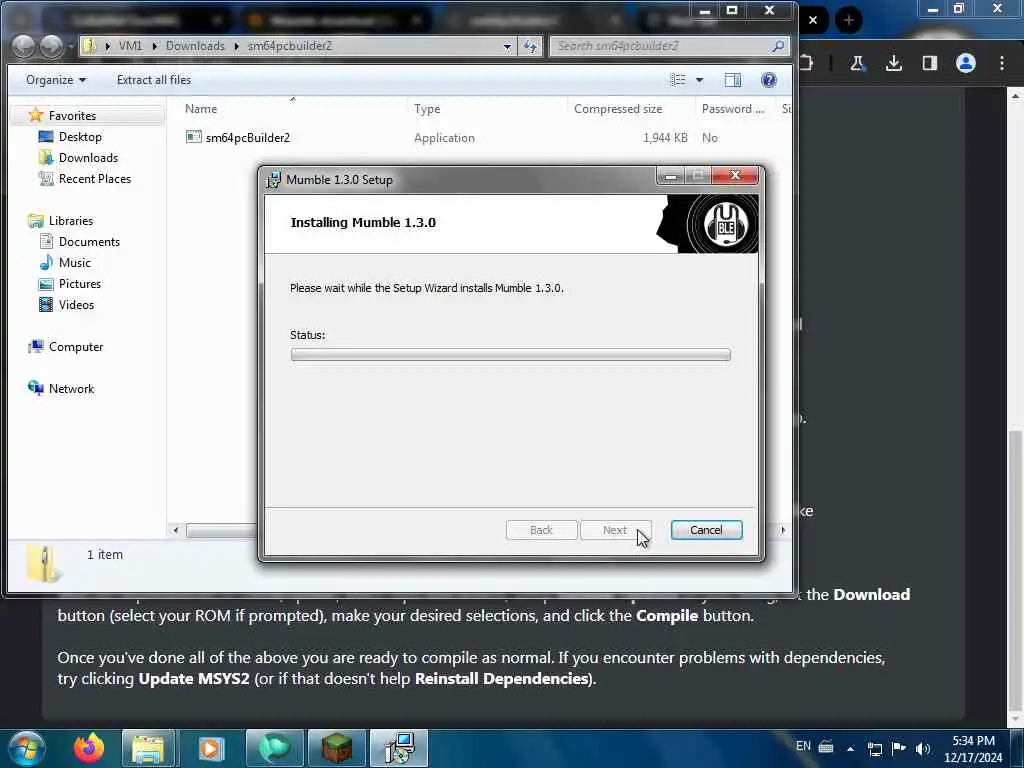Click the sm64pcBuilder2 application file icon
This screenshot has height=768, width=1024.
click(x=193, y=137)
